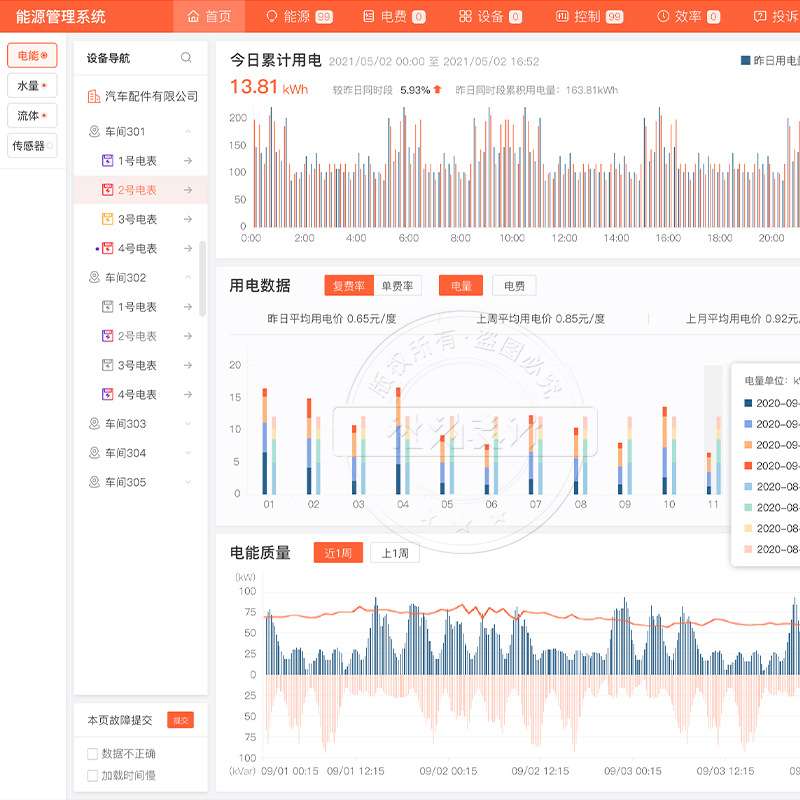Open the 控制 menu
Viewport: 800px width, 800px height.
(x=589, y=16)
